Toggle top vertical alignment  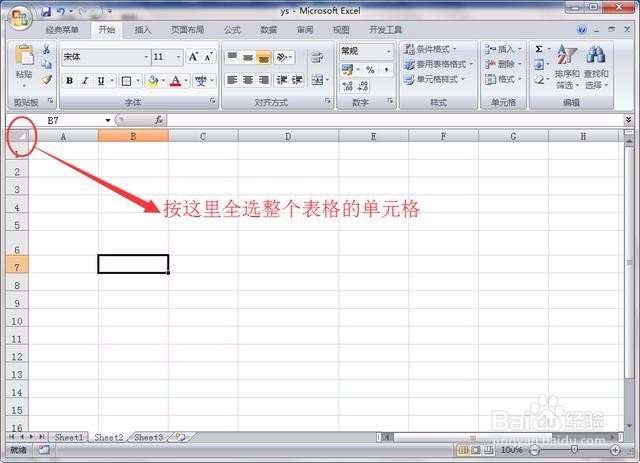pos(232,57)
